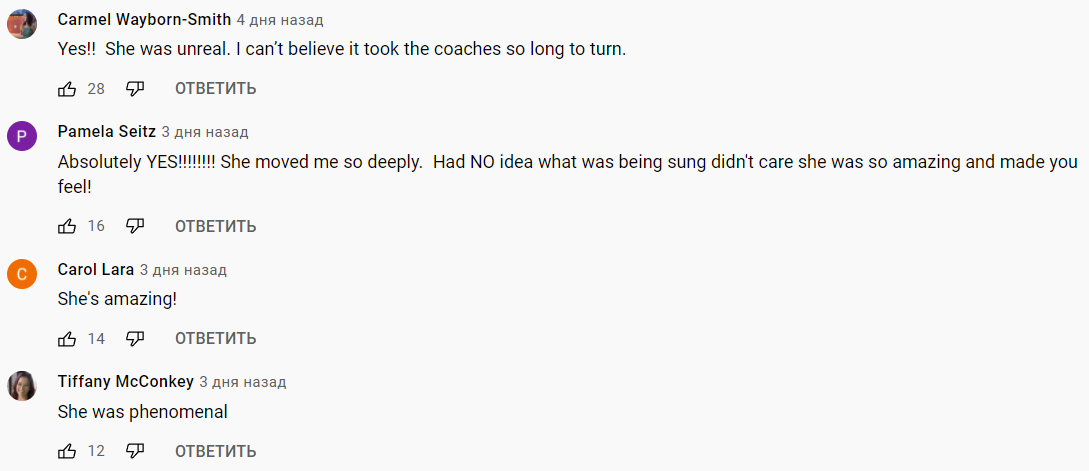
Task: Reply to Pamela Seitz's comment
Action: [x=215, y=226]
